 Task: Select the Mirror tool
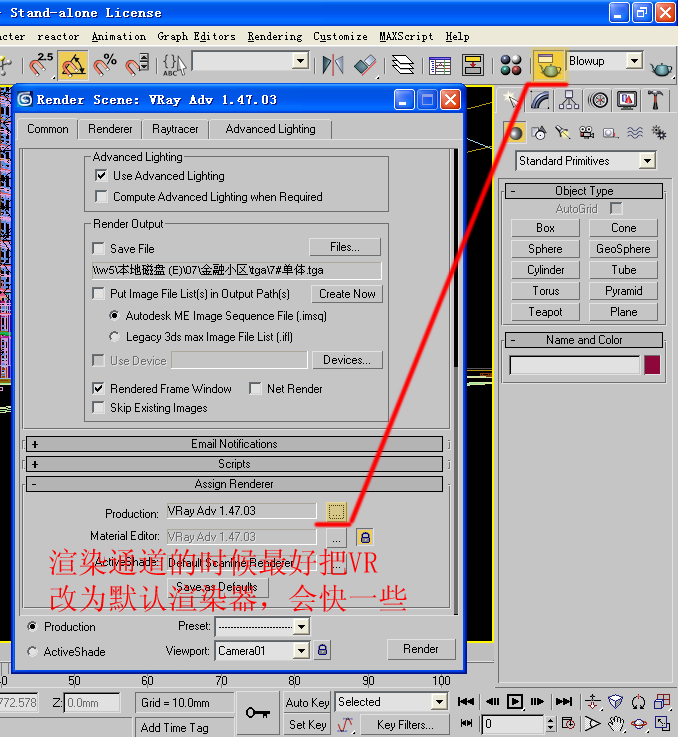(333, 65)
